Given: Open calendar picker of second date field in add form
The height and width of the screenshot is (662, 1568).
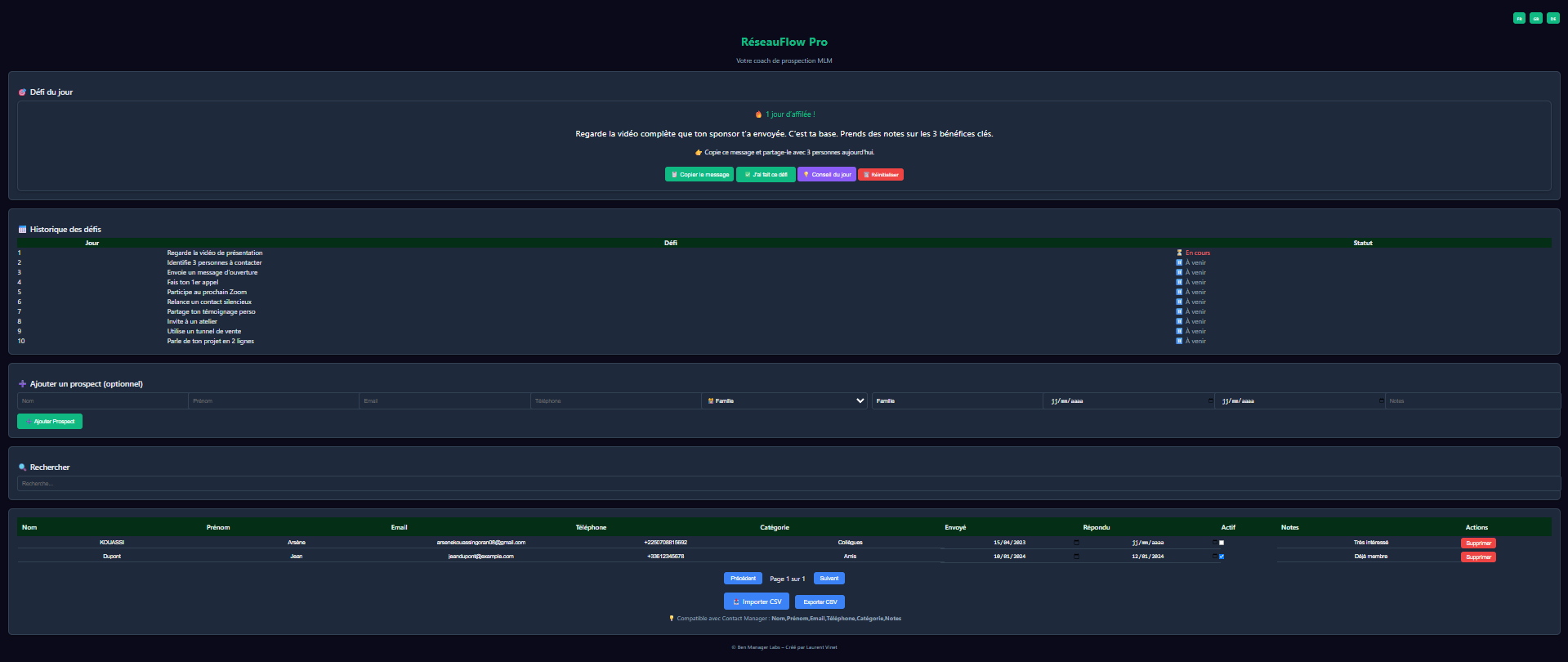Looking at the screenshot, I should tap(1381, 401).
